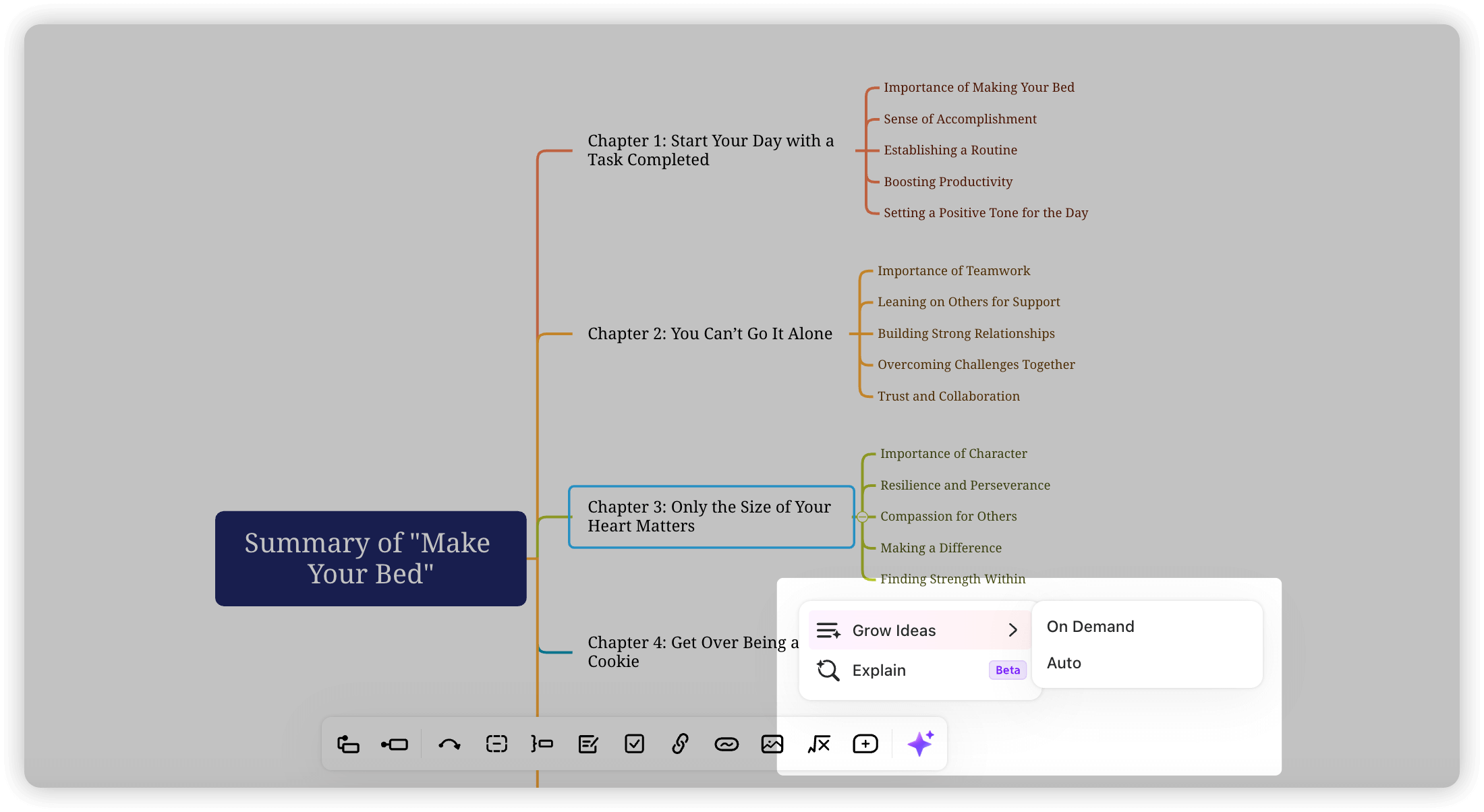
Task: Insert a sibling topic from the toolbar
Action: pyautogui.click(x=395, y=744)
